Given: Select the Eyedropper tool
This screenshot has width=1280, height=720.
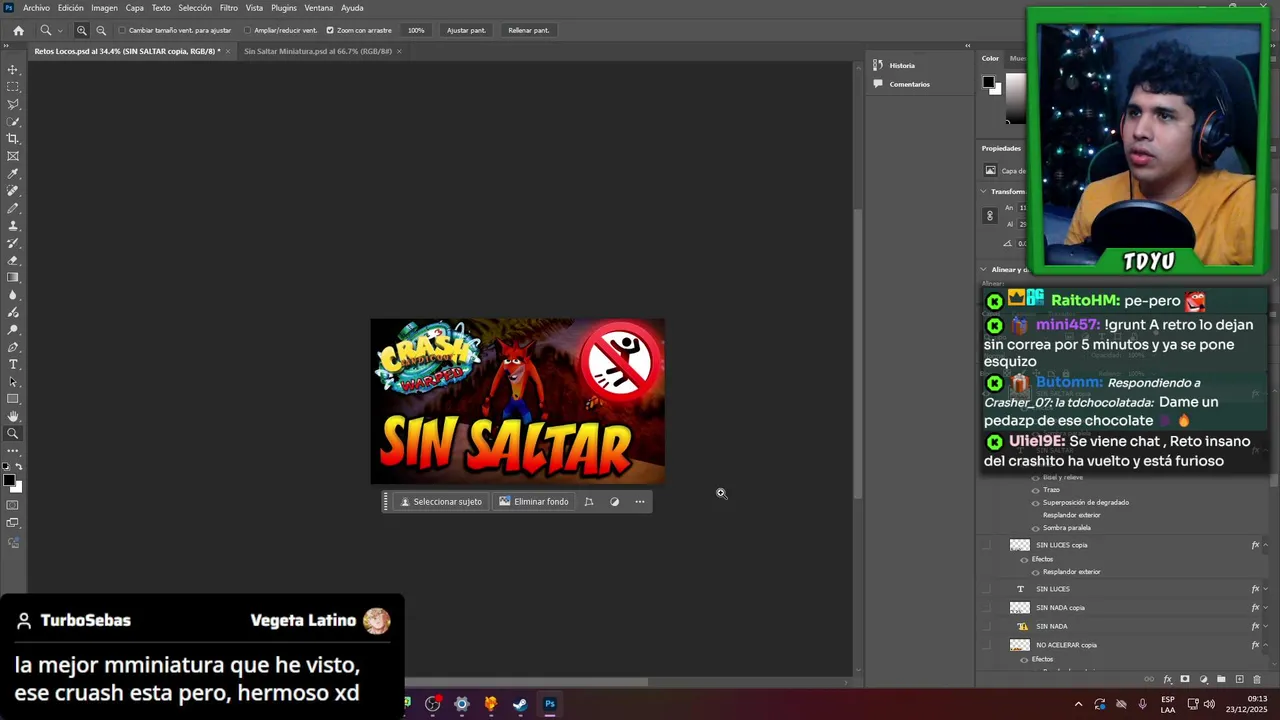Looking at the screenshot, I should [13, 174].
